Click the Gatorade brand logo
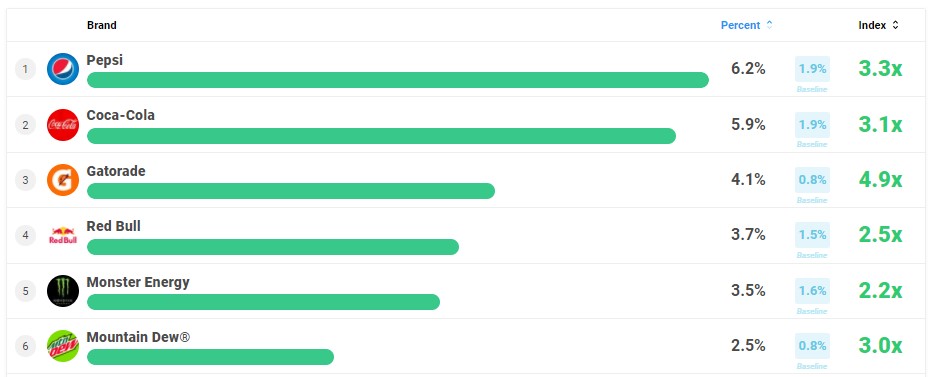Image resolution: width=934 pixels, height=377 pixels. (63, 180)
